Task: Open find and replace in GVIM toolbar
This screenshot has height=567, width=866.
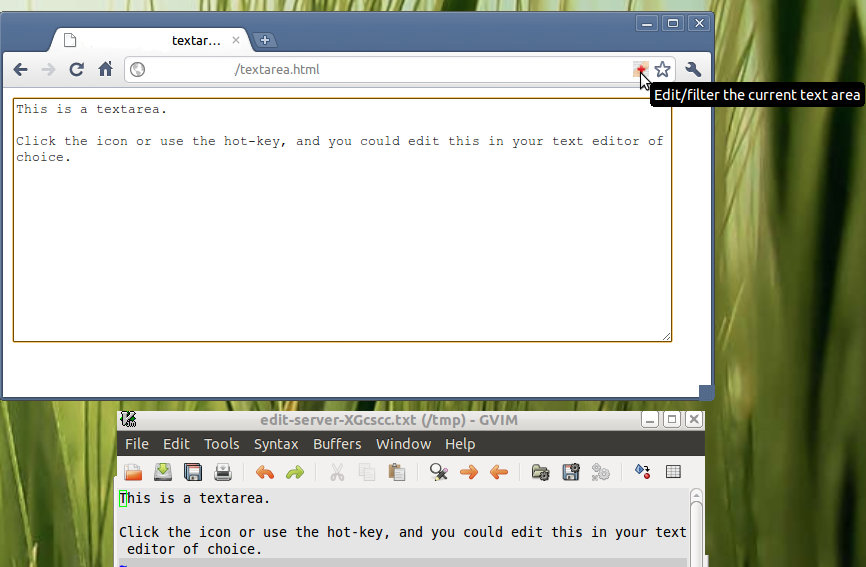Action: click(439, 472)
